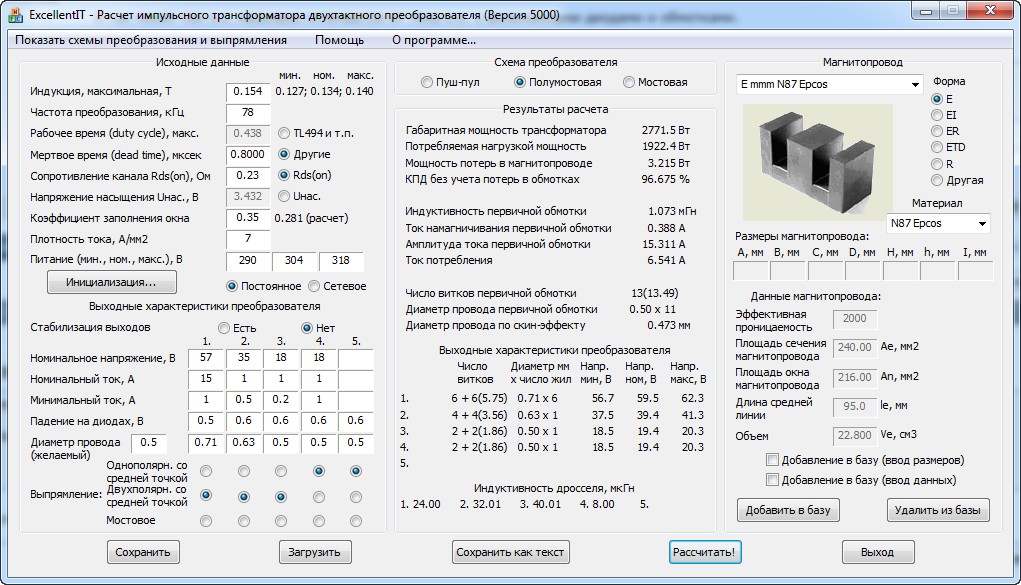The image size is (1021, 585).
Task: Click the 'A, мм' core dimension field
Action: (751, 270)
